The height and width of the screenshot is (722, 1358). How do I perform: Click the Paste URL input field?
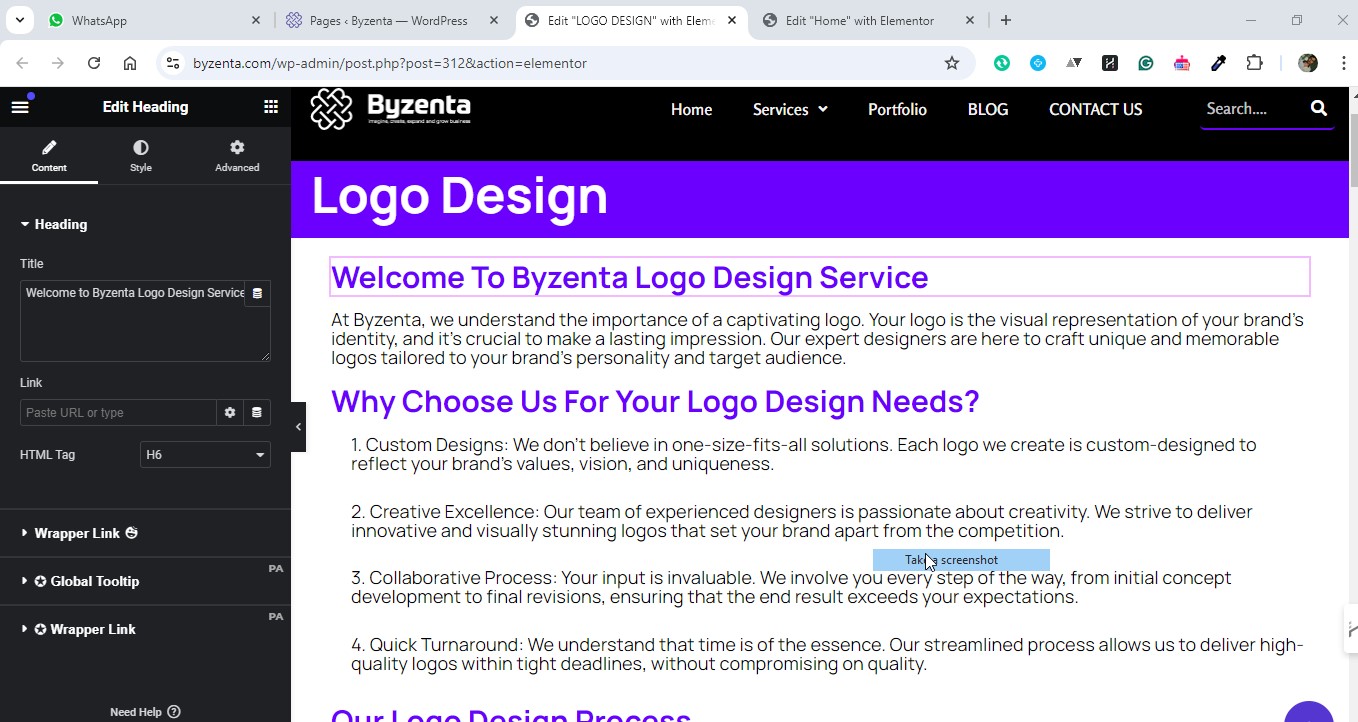click(117, 412)
